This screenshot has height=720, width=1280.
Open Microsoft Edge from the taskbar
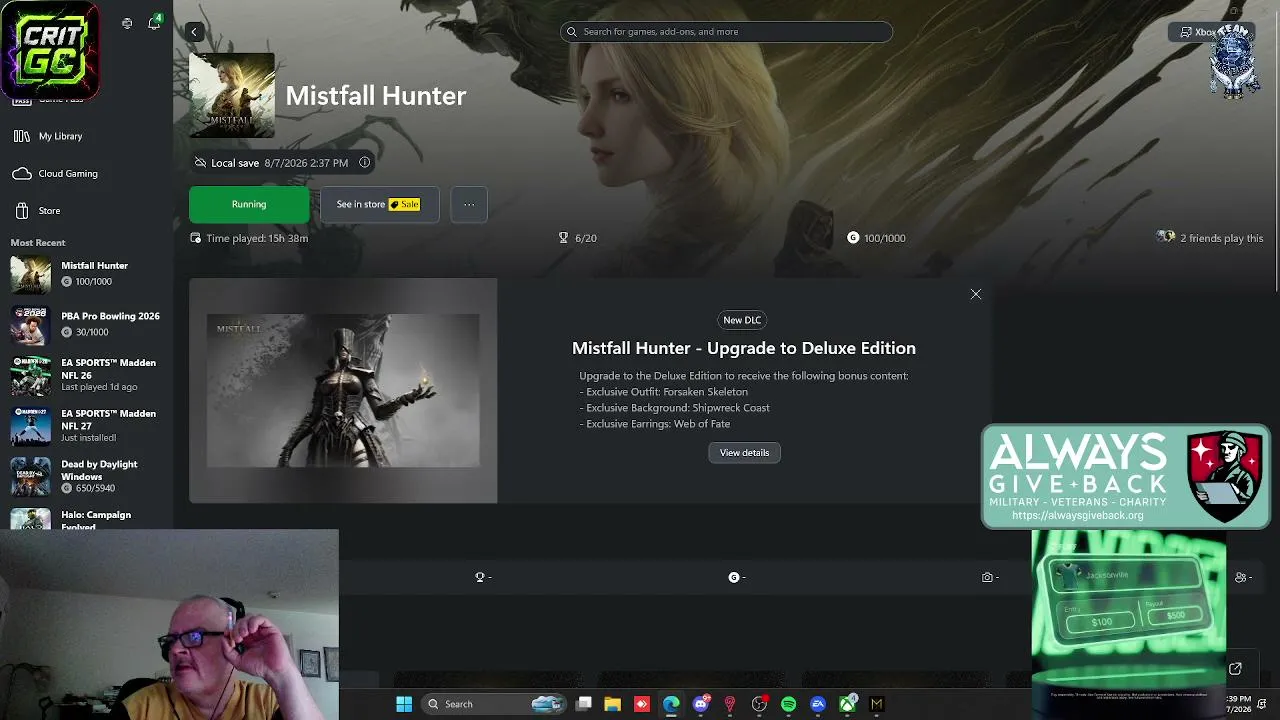pos(671,704)
